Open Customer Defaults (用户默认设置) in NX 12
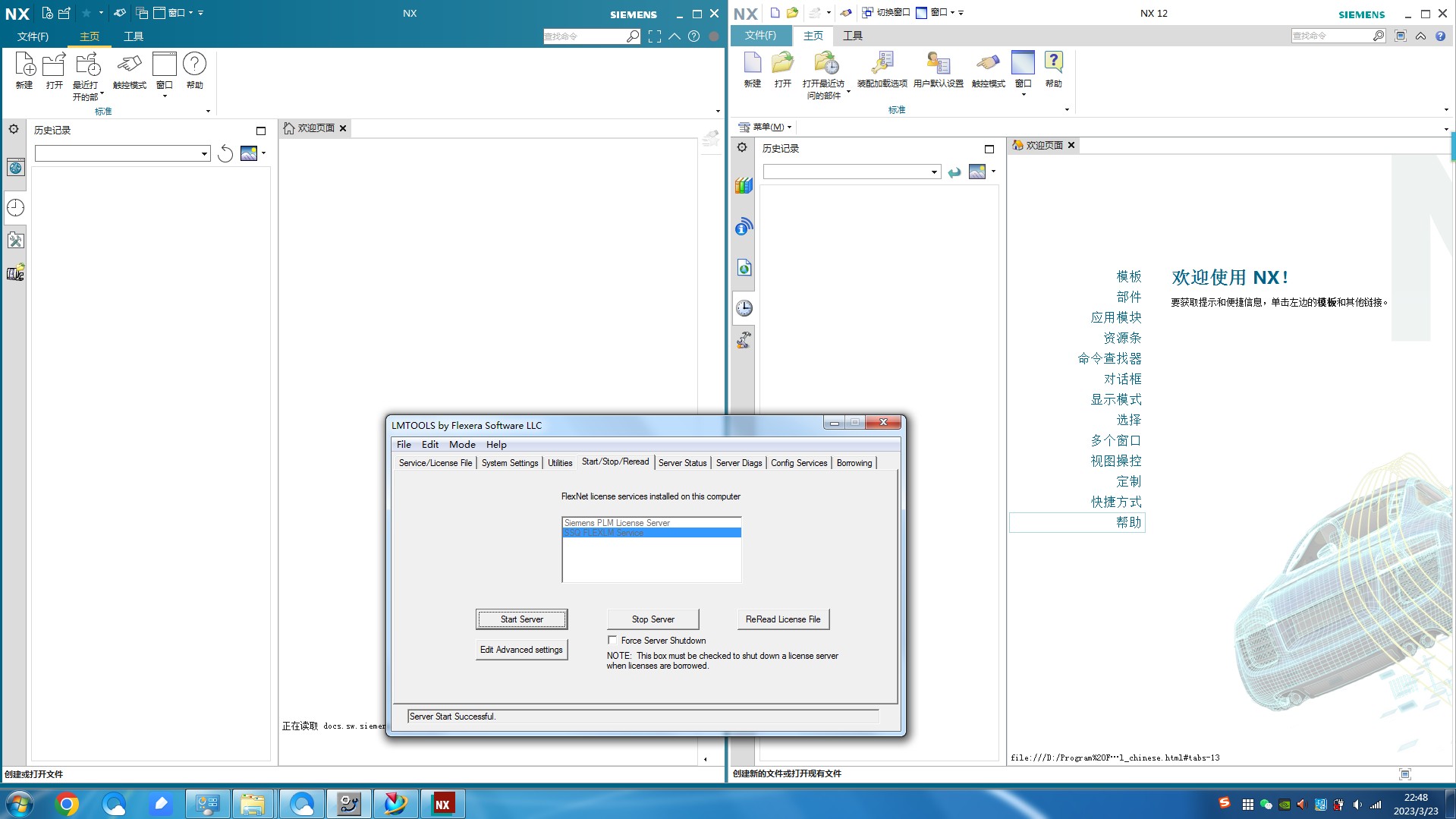The width and height of the screenshot is (1456, 819). click(x=938, y=70)
